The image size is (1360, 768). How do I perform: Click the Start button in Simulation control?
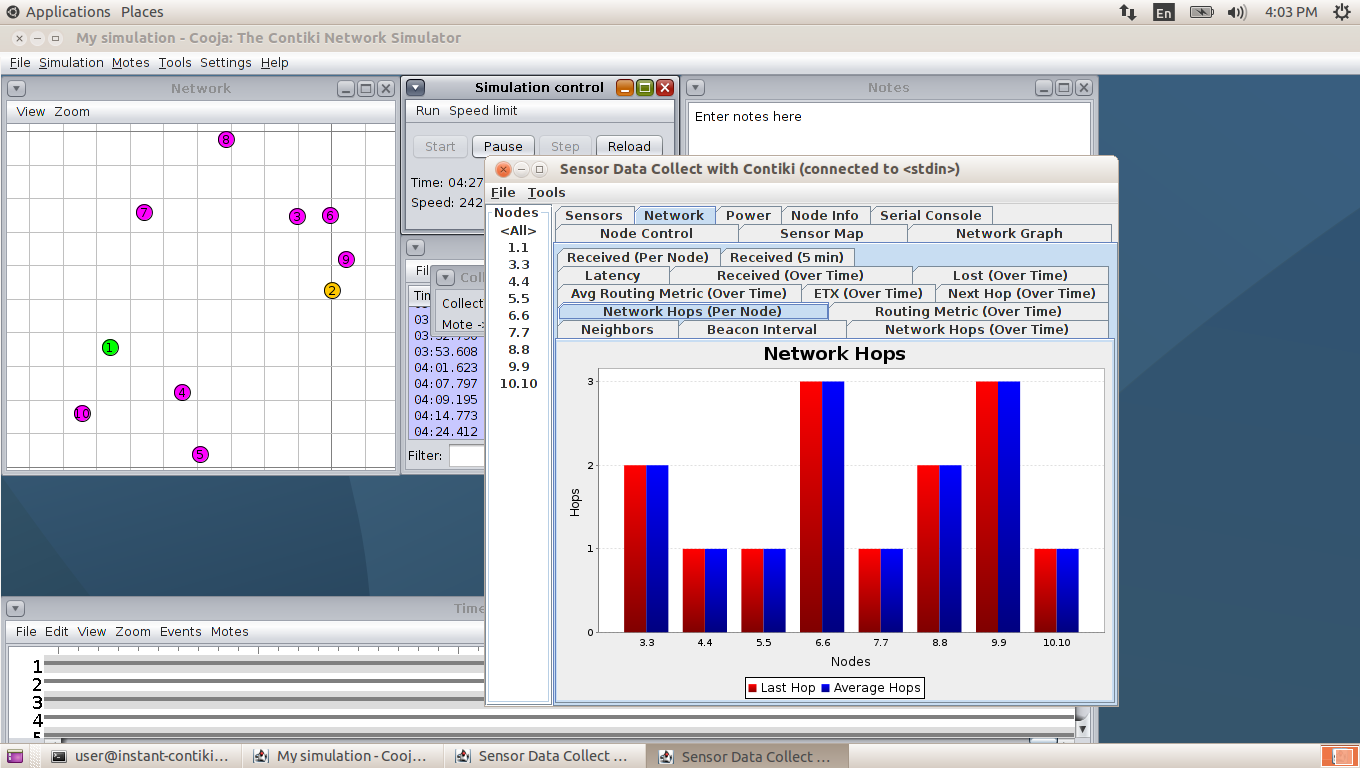(440, 146)
